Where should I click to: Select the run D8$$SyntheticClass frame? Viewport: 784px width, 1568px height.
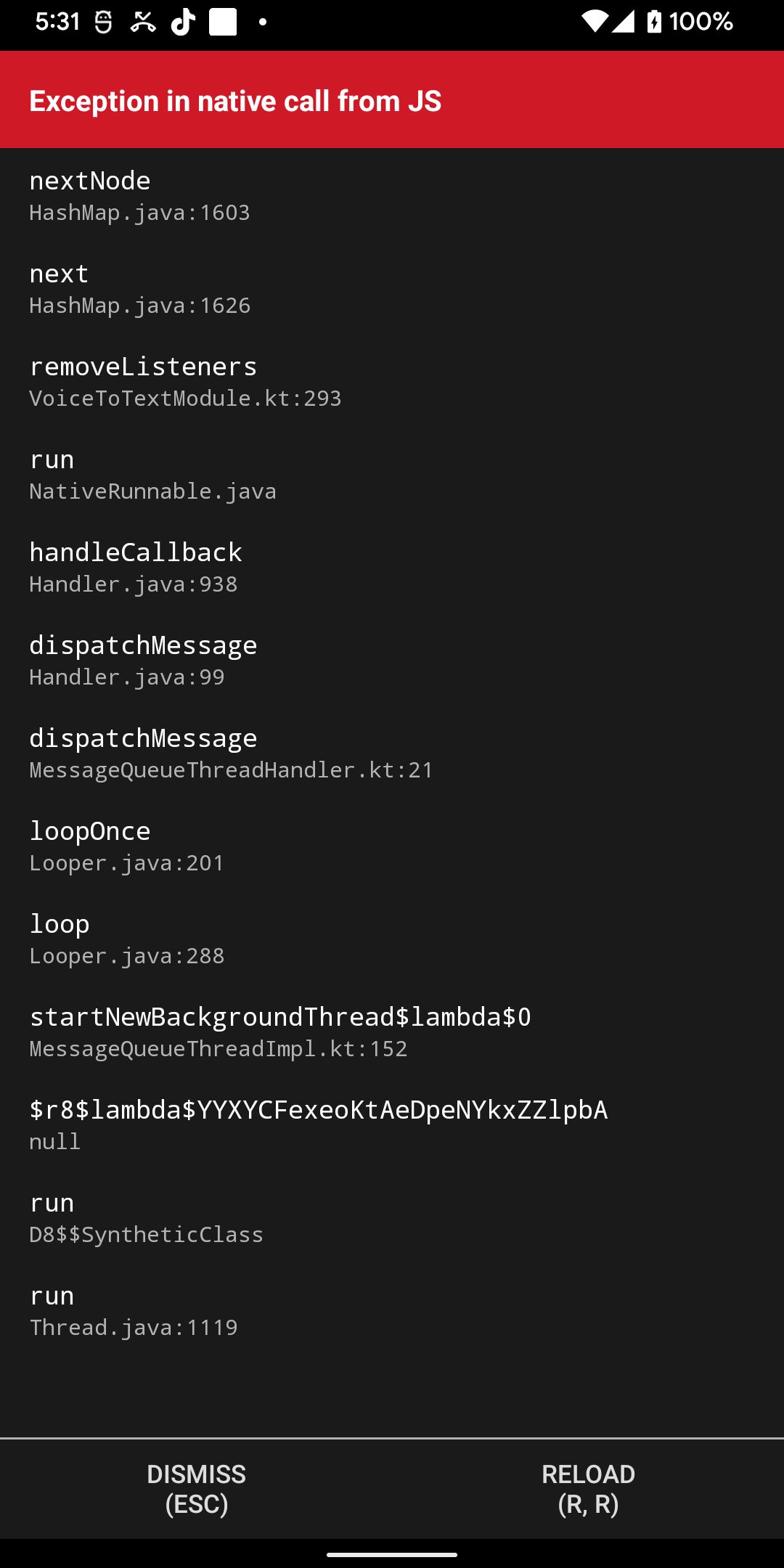point(146,1218)
